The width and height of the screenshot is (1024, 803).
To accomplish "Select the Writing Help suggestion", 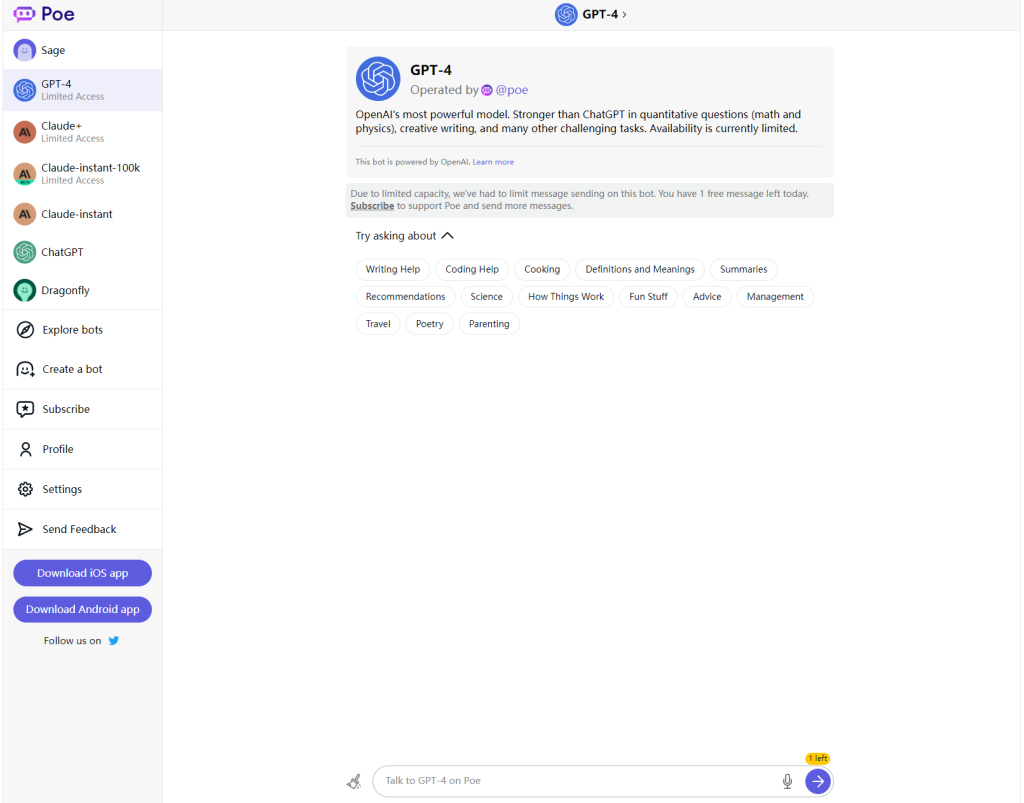I will tap(392, 269).
